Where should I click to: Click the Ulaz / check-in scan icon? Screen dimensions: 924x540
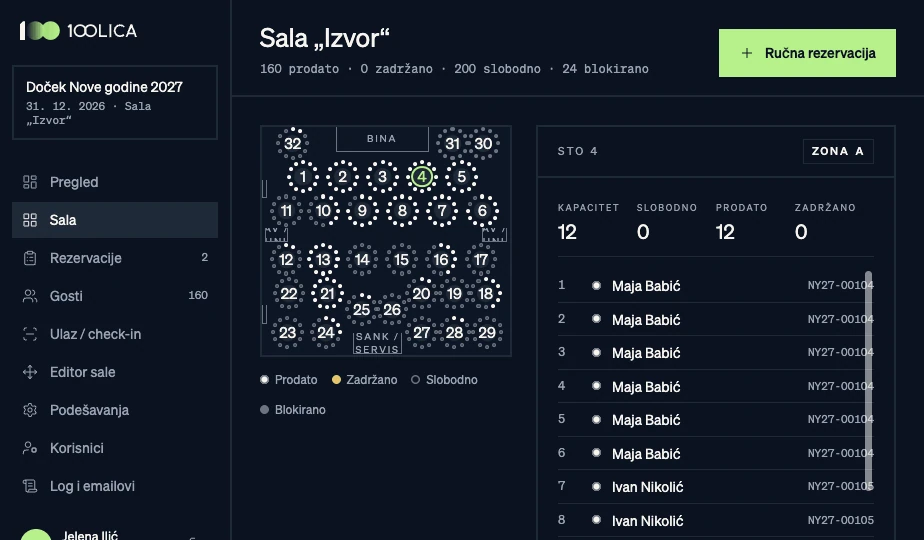click(30, 334)
